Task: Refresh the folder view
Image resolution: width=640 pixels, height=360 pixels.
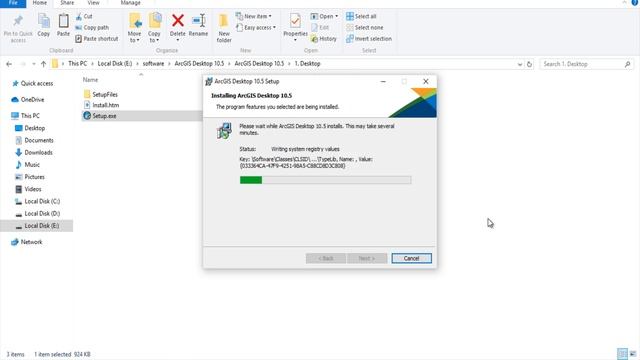Action: (529, 64)
